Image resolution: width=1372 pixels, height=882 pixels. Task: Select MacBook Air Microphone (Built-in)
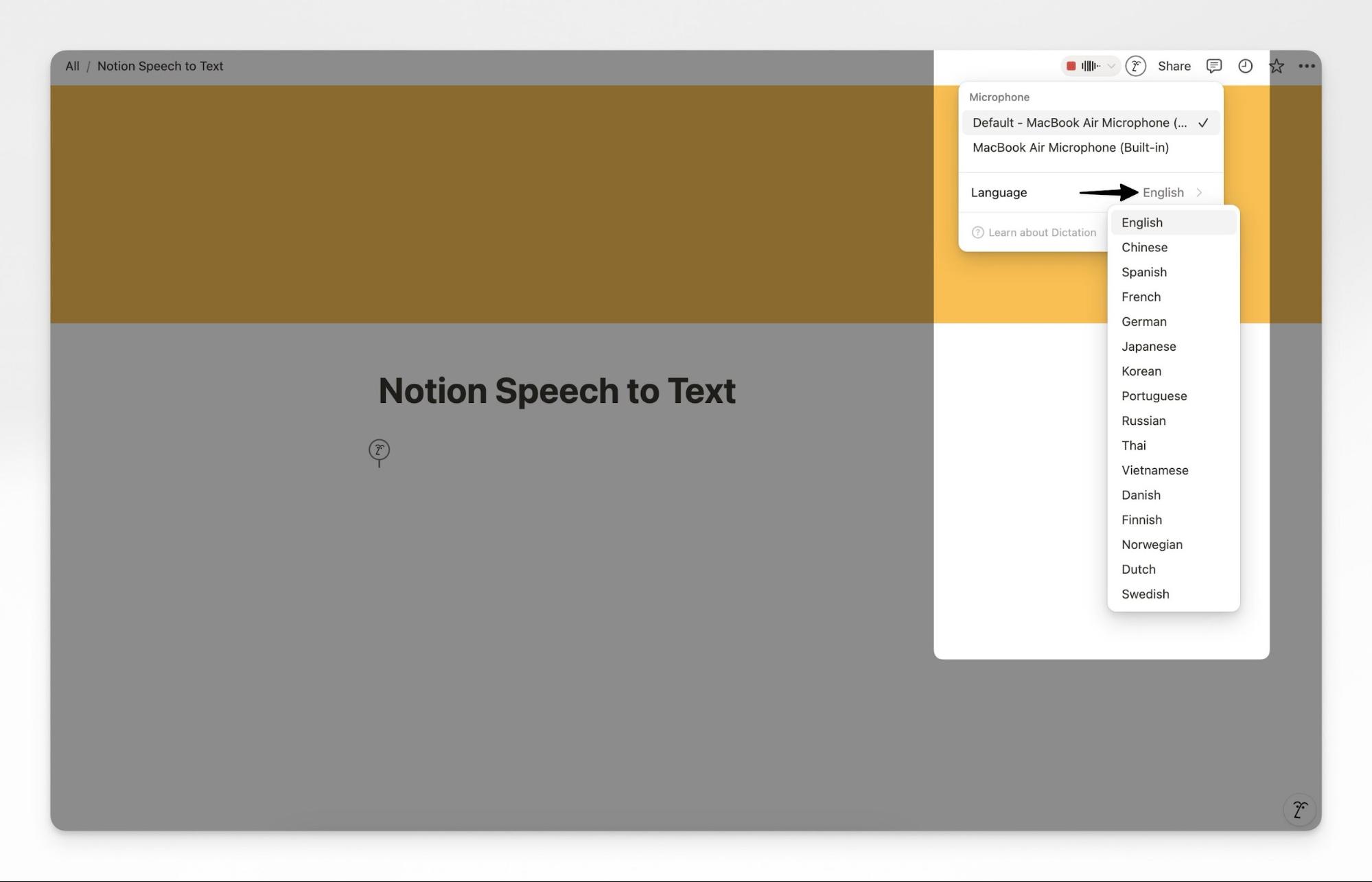pos(1069,148)
